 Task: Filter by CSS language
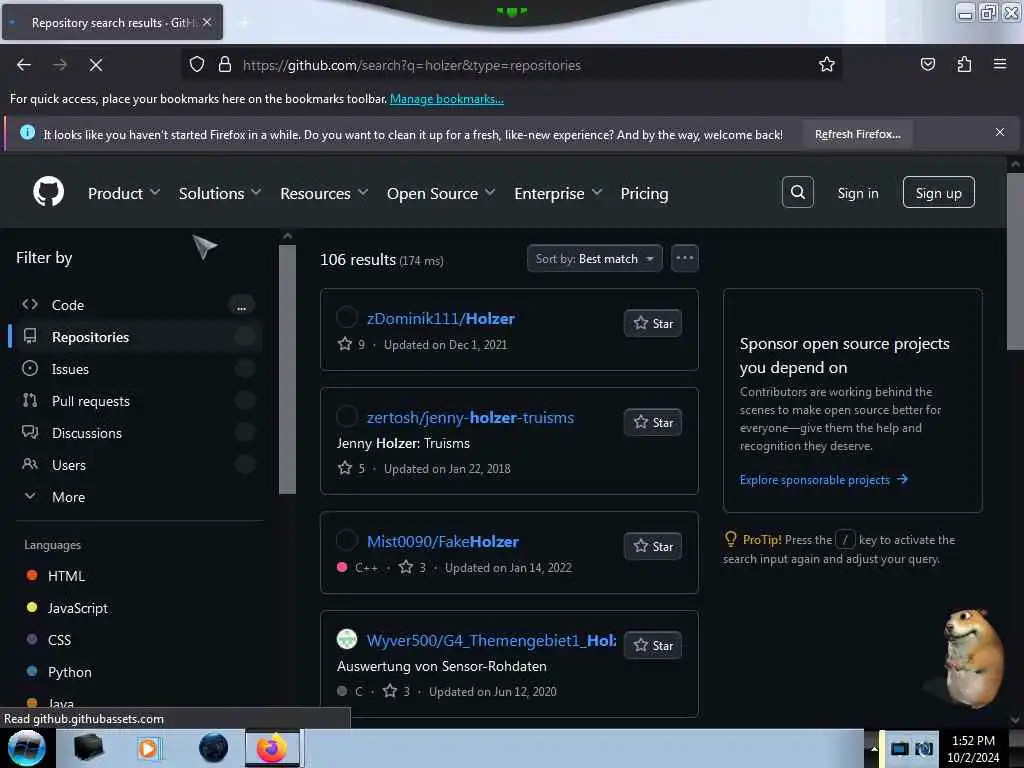59,640
